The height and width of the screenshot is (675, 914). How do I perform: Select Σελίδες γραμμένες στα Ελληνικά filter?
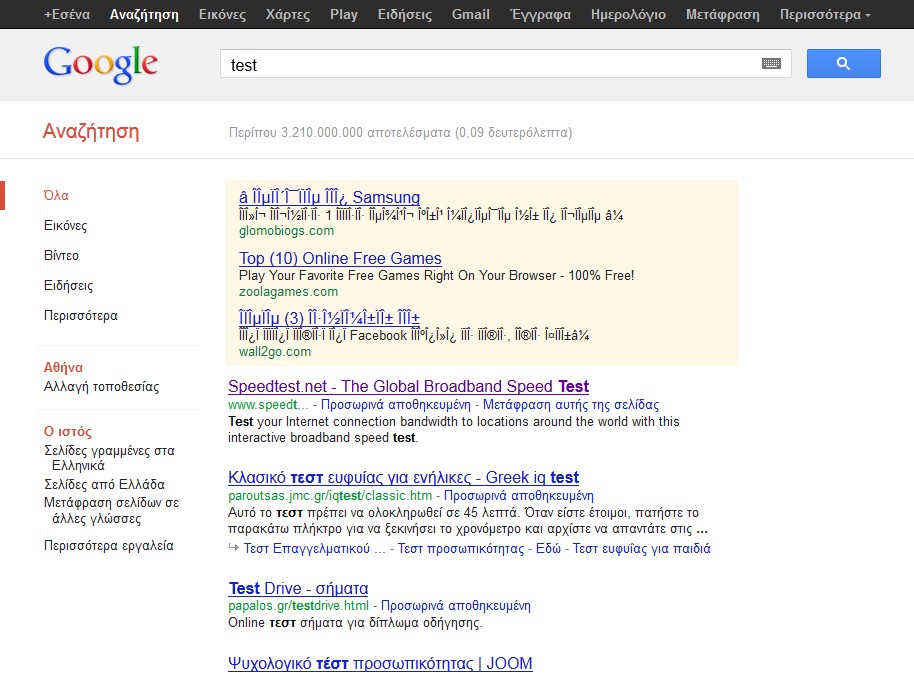[110, 458]
